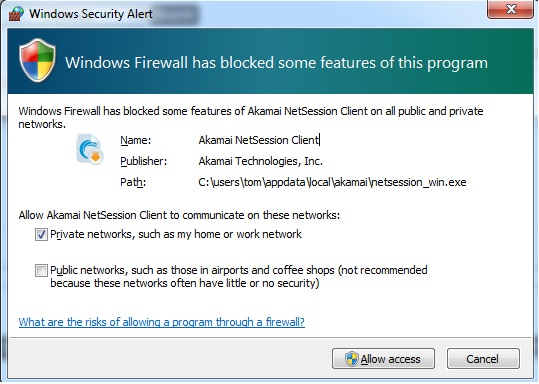
Task: Click the Windows Security Alert title text
Action: [91, 14]
